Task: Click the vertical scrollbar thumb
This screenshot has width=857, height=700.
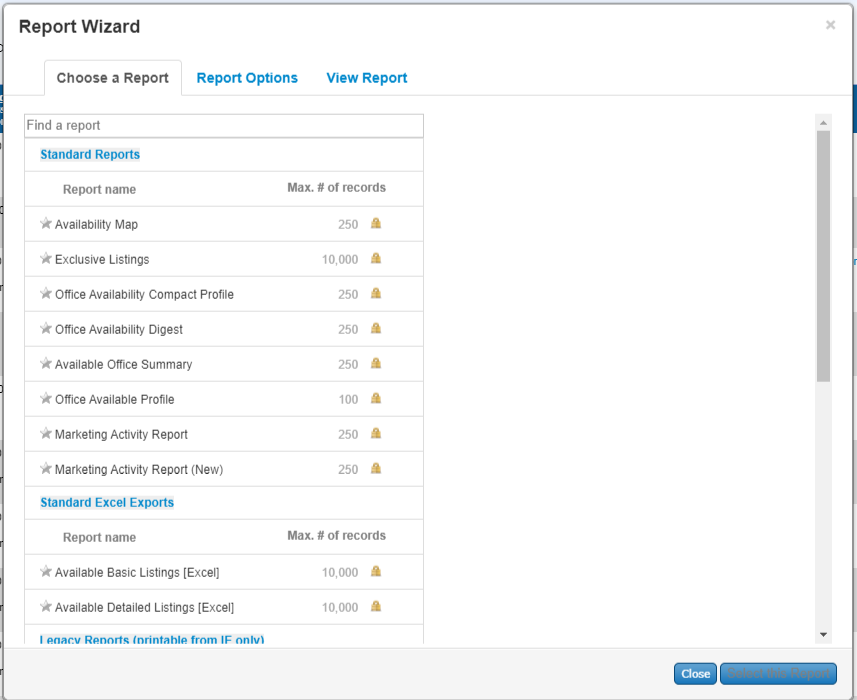Action: click(x=823, y=256)
